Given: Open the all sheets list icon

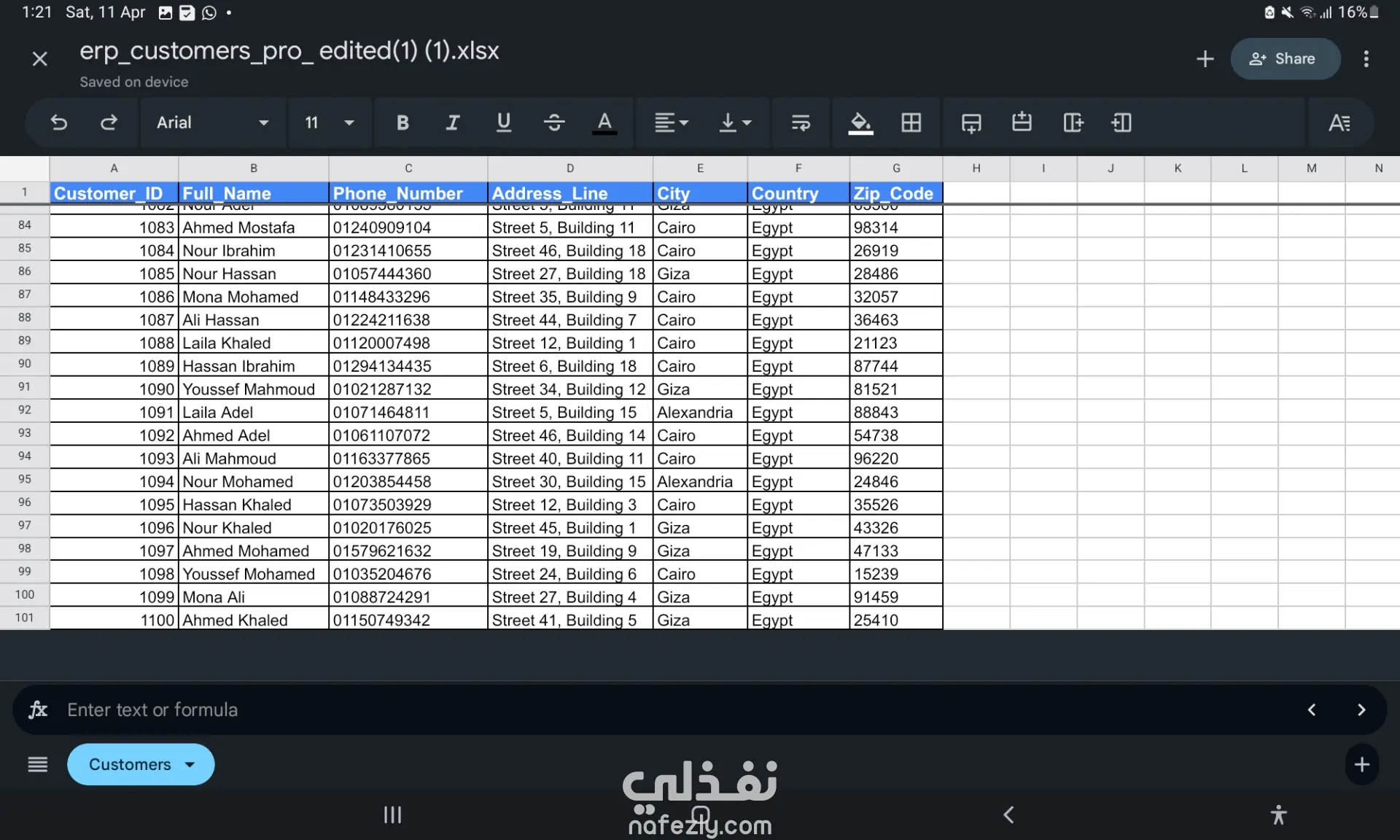Looking at the screenshot, I should click(38, 764).
